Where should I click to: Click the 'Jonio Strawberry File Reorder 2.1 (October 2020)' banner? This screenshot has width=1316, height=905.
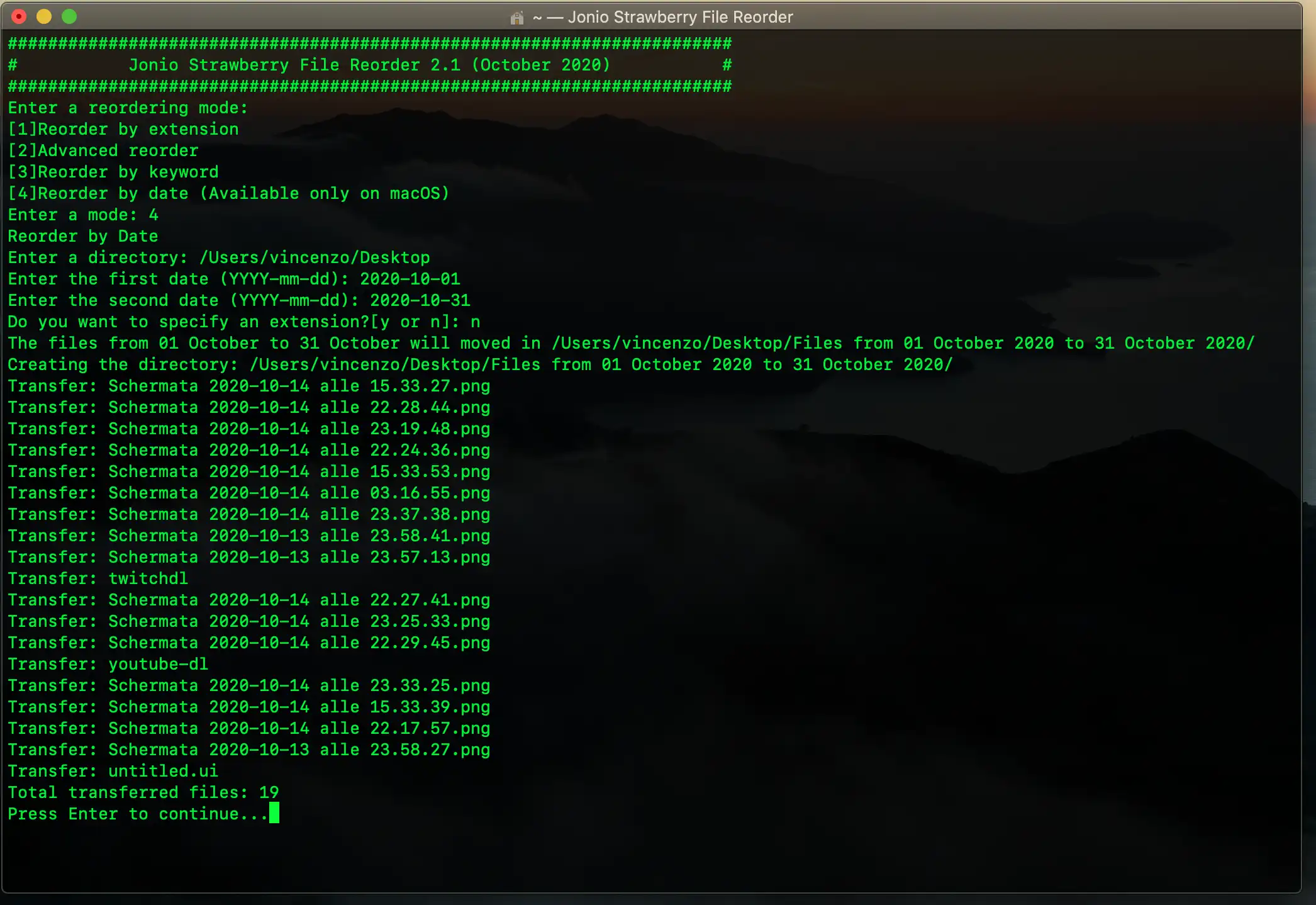[369, 65]
